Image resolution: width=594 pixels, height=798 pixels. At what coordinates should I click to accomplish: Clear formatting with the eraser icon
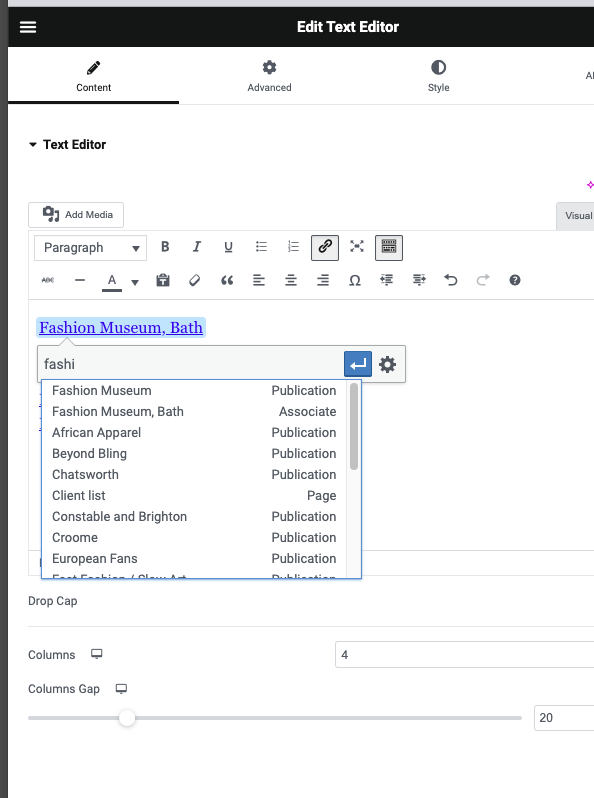[194, 280]
